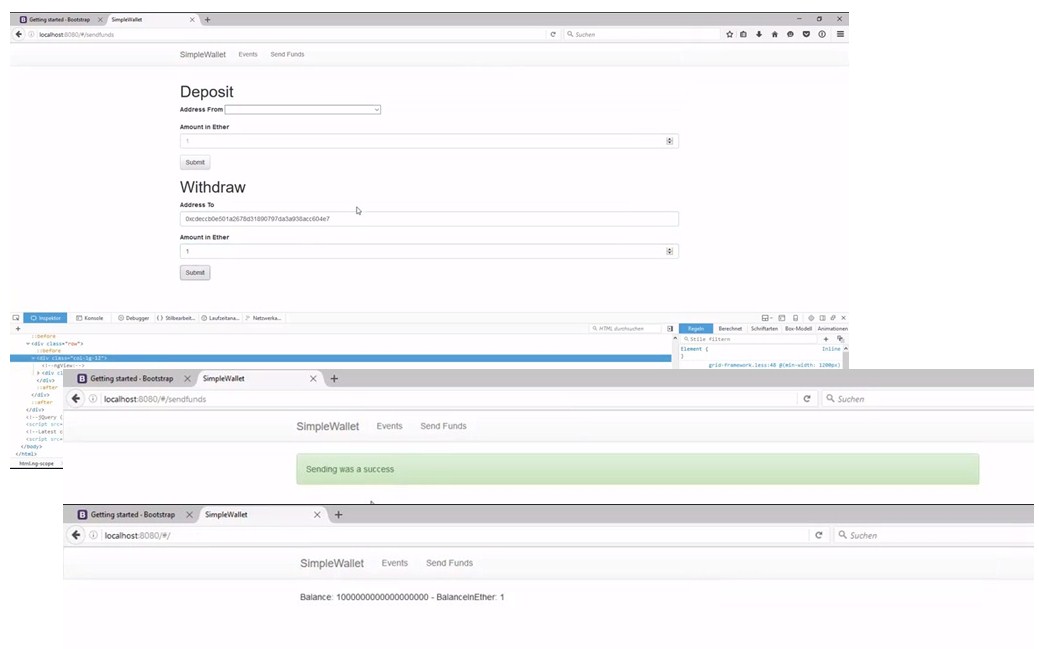Reload the page in the top browser window

pos(553,34)
